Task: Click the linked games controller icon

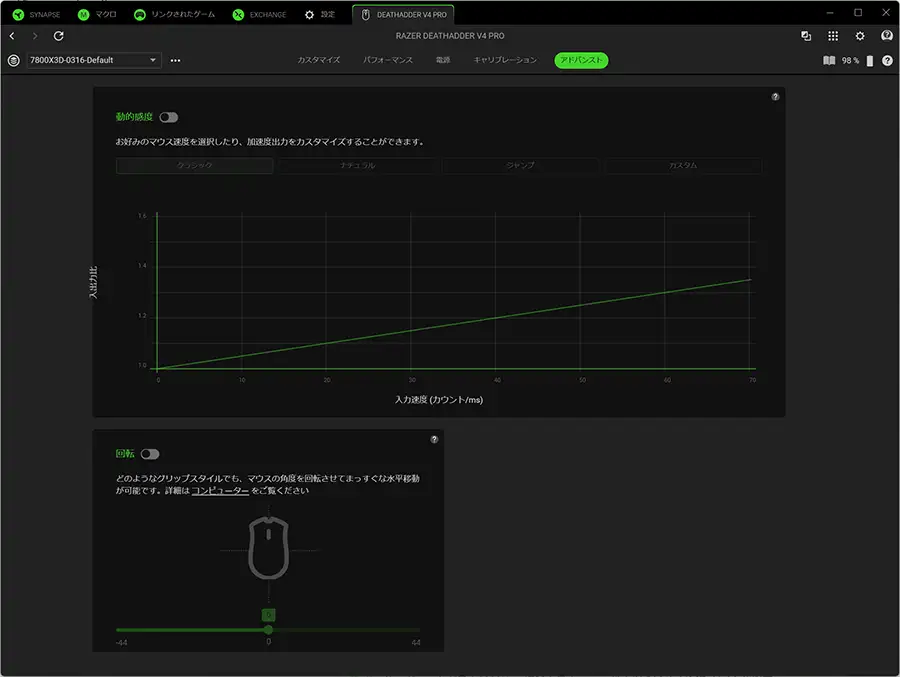Action: 139,15
